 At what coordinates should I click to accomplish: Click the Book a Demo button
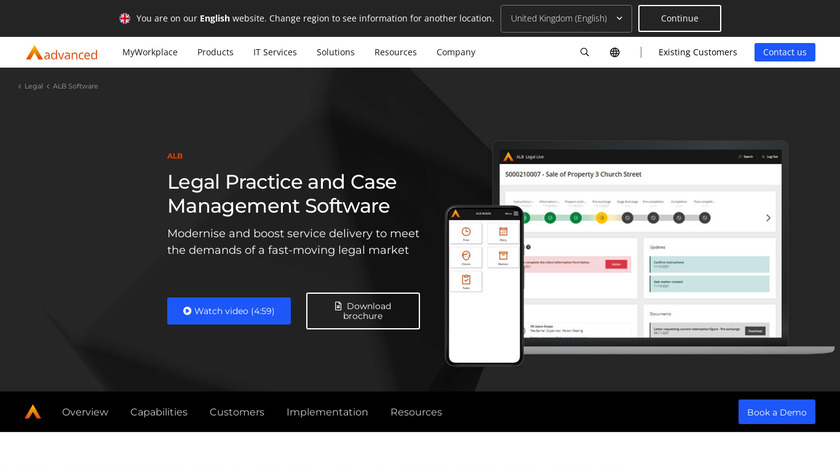tap(777, 412)
